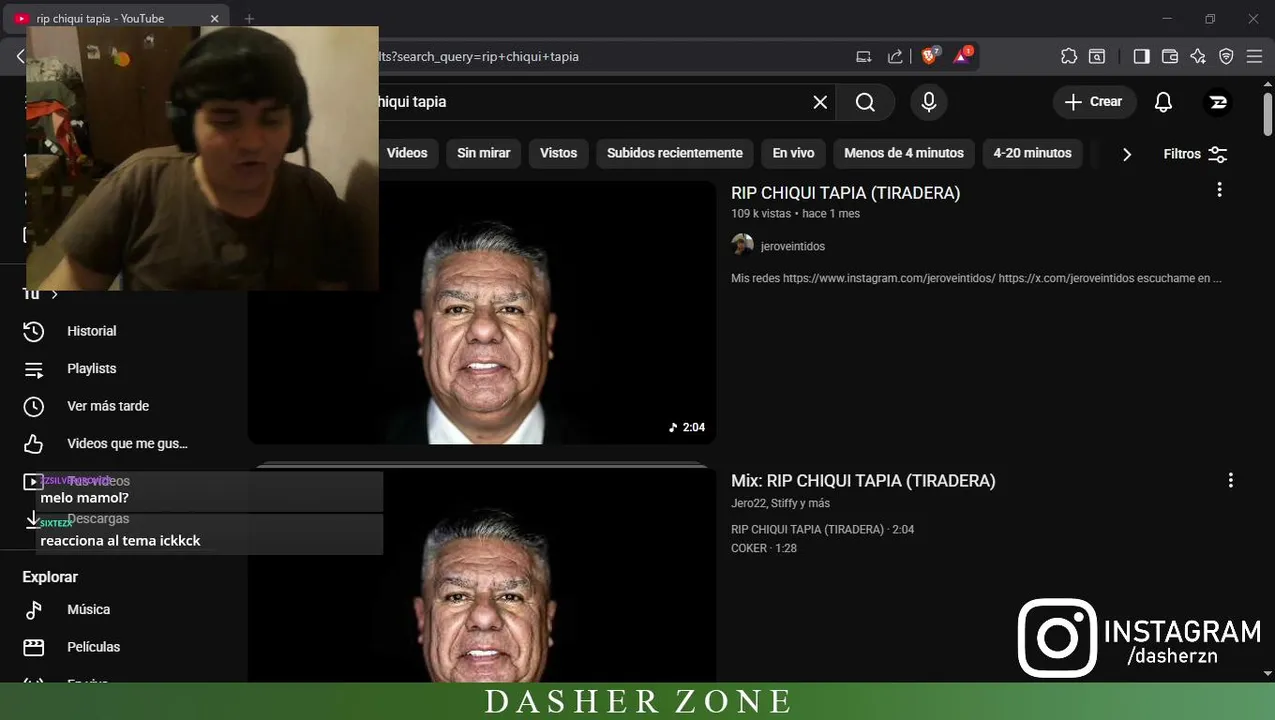Open the Brave VPN shield icon
1275x720 pixels.
pyautogui.click(x=1226, y=57)
